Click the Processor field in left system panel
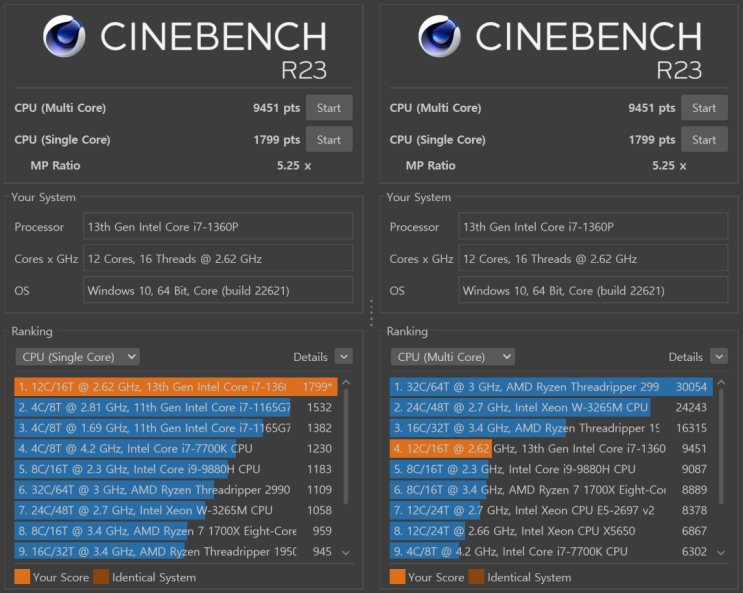 click(218, 226)
